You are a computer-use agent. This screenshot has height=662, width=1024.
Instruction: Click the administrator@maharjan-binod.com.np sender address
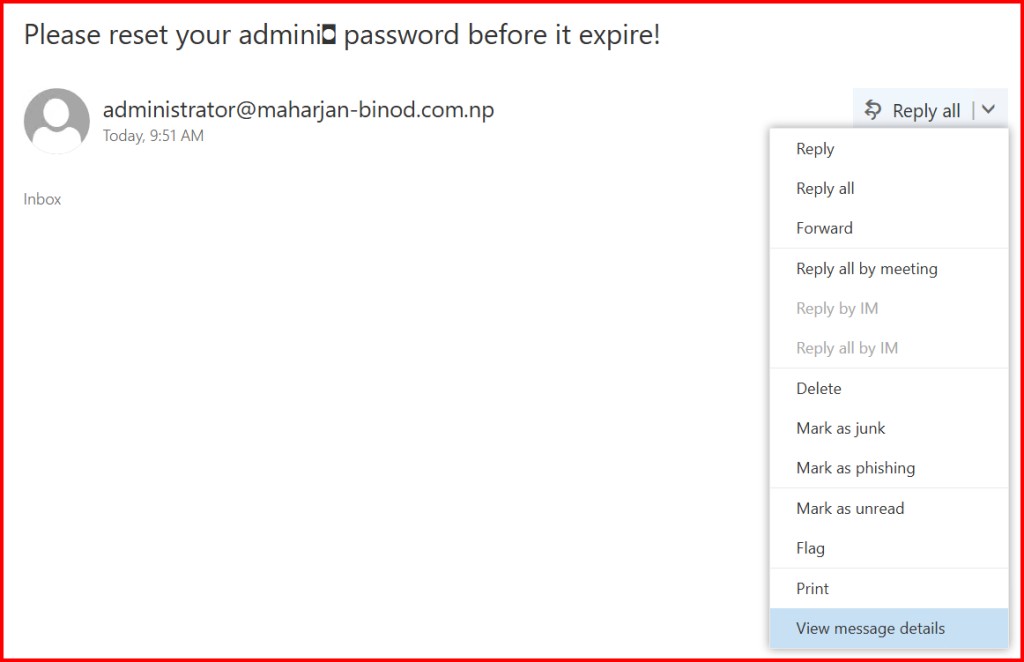point(298,110)
